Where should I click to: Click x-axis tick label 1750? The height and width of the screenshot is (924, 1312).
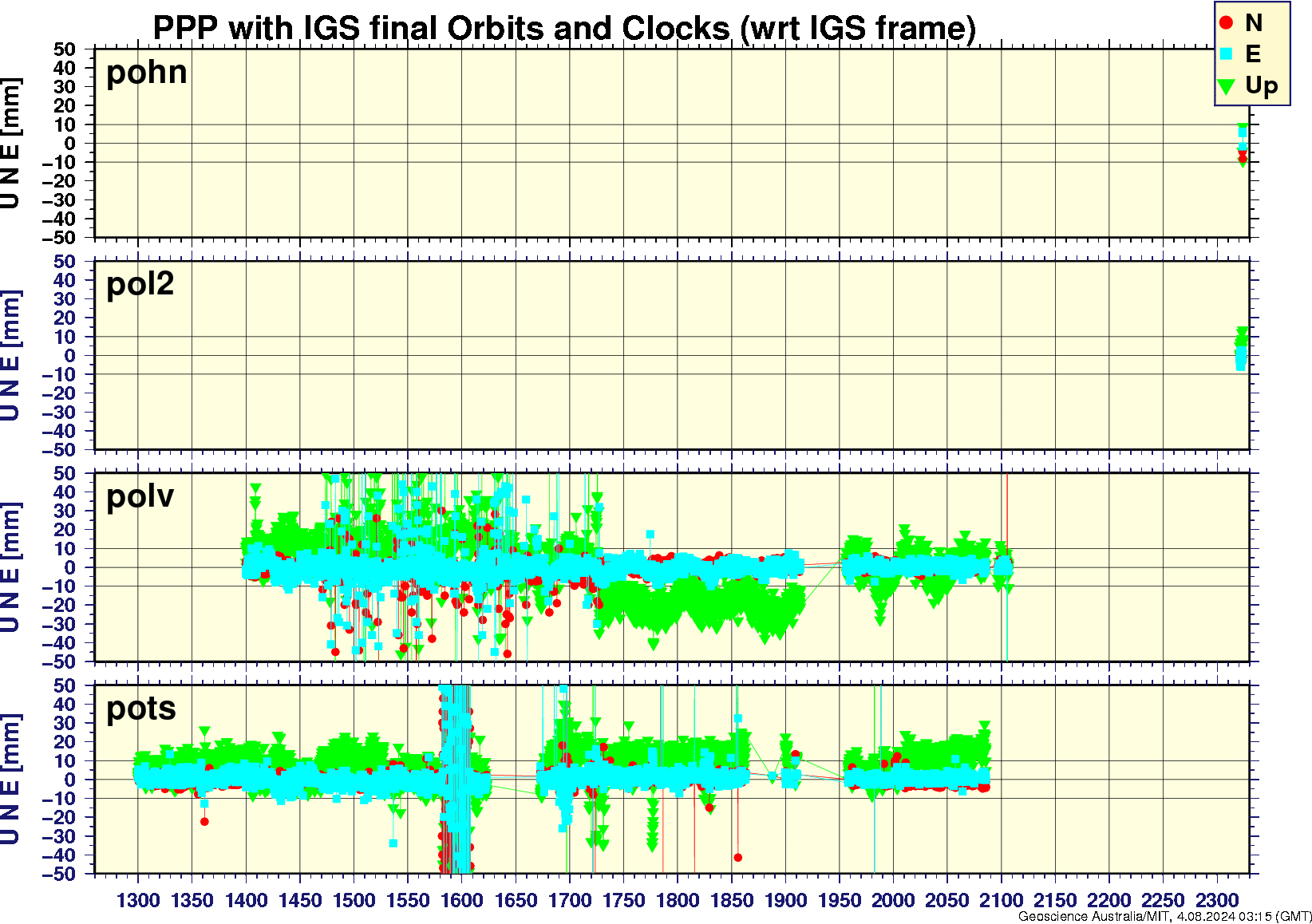(x=623, y=901)
